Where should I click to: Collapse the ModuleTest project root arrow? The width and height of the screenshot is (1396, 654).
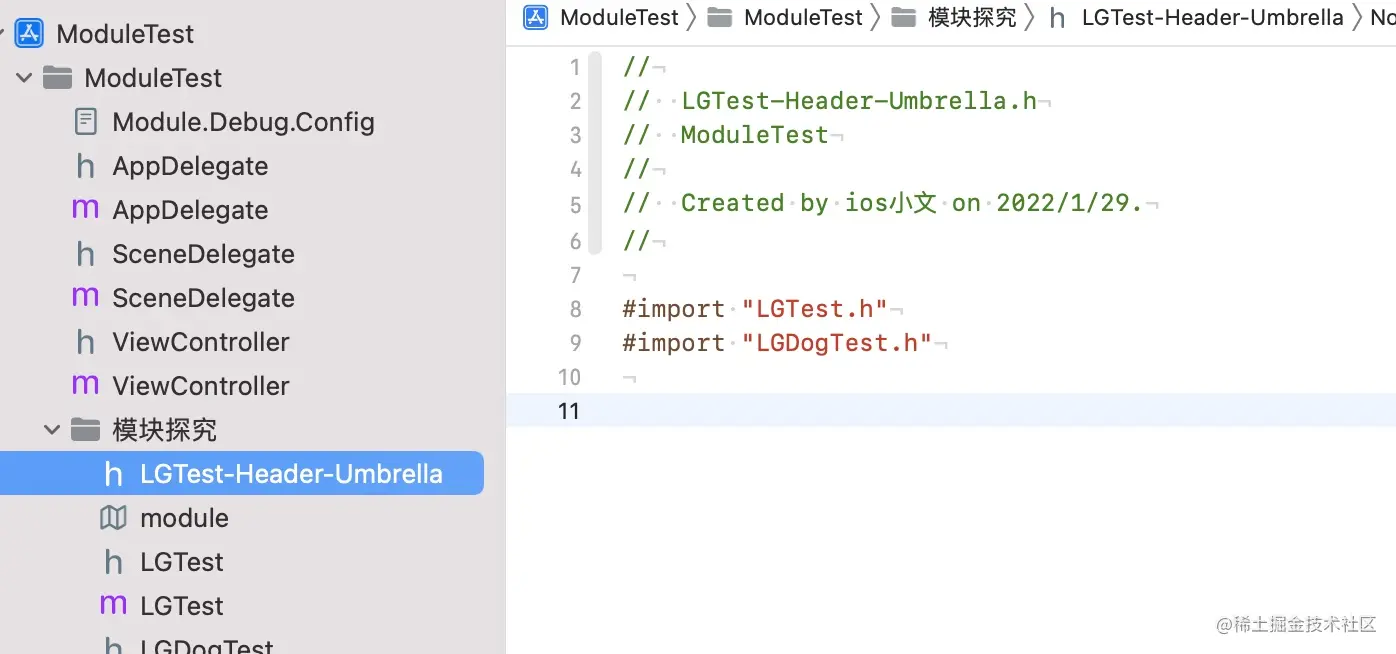point(4,34)
